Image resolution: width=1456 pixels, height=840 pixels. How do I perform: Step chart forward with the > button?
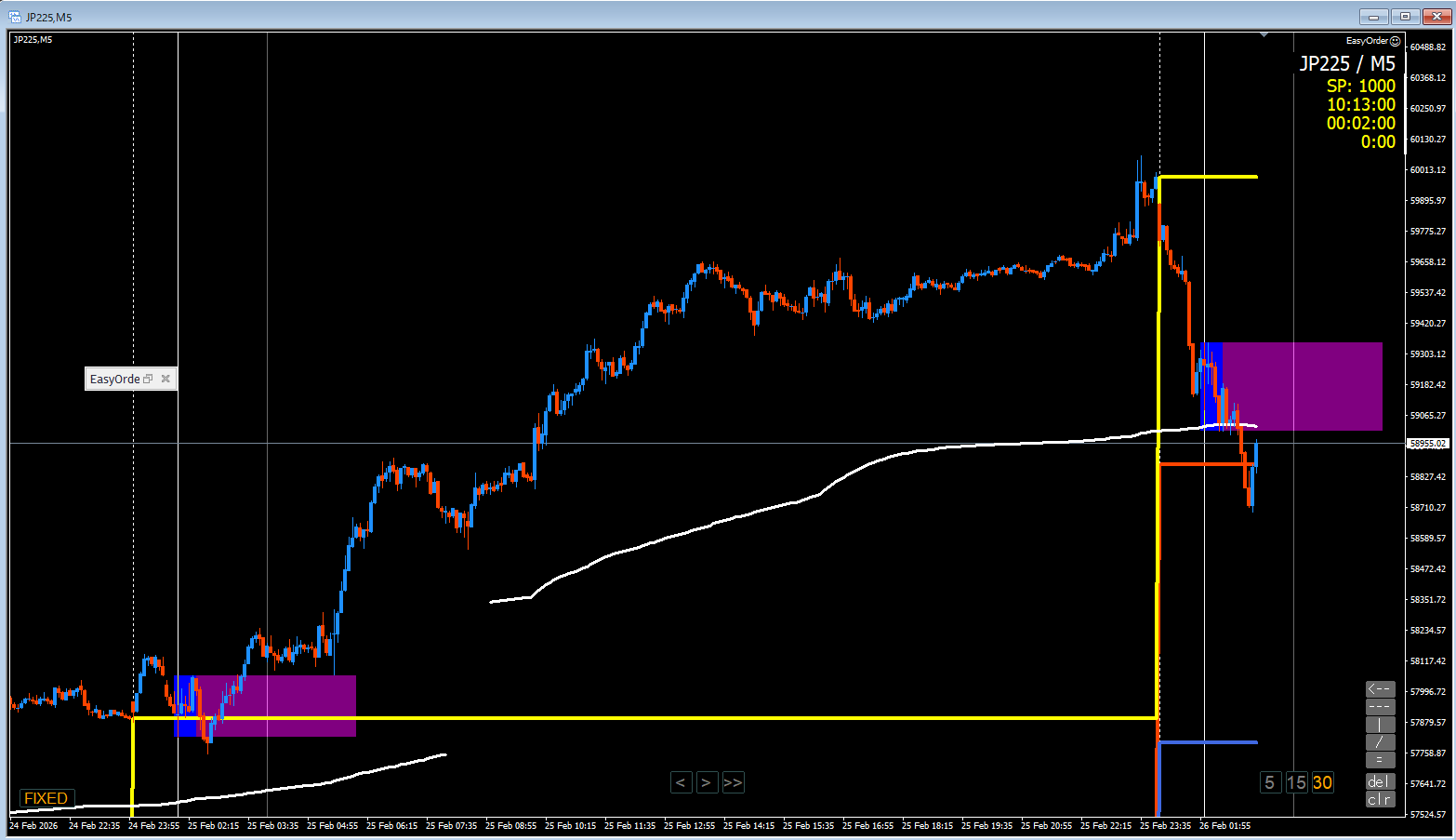tap(707, 782)
